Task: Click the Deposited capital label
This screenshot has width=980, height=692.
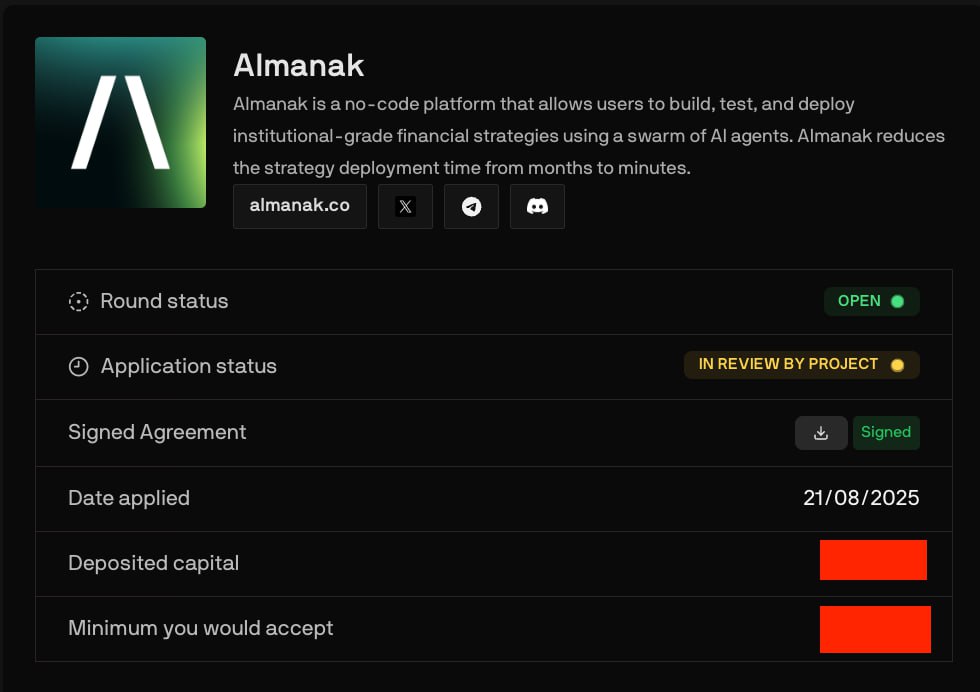Action: tap(154, 563)
